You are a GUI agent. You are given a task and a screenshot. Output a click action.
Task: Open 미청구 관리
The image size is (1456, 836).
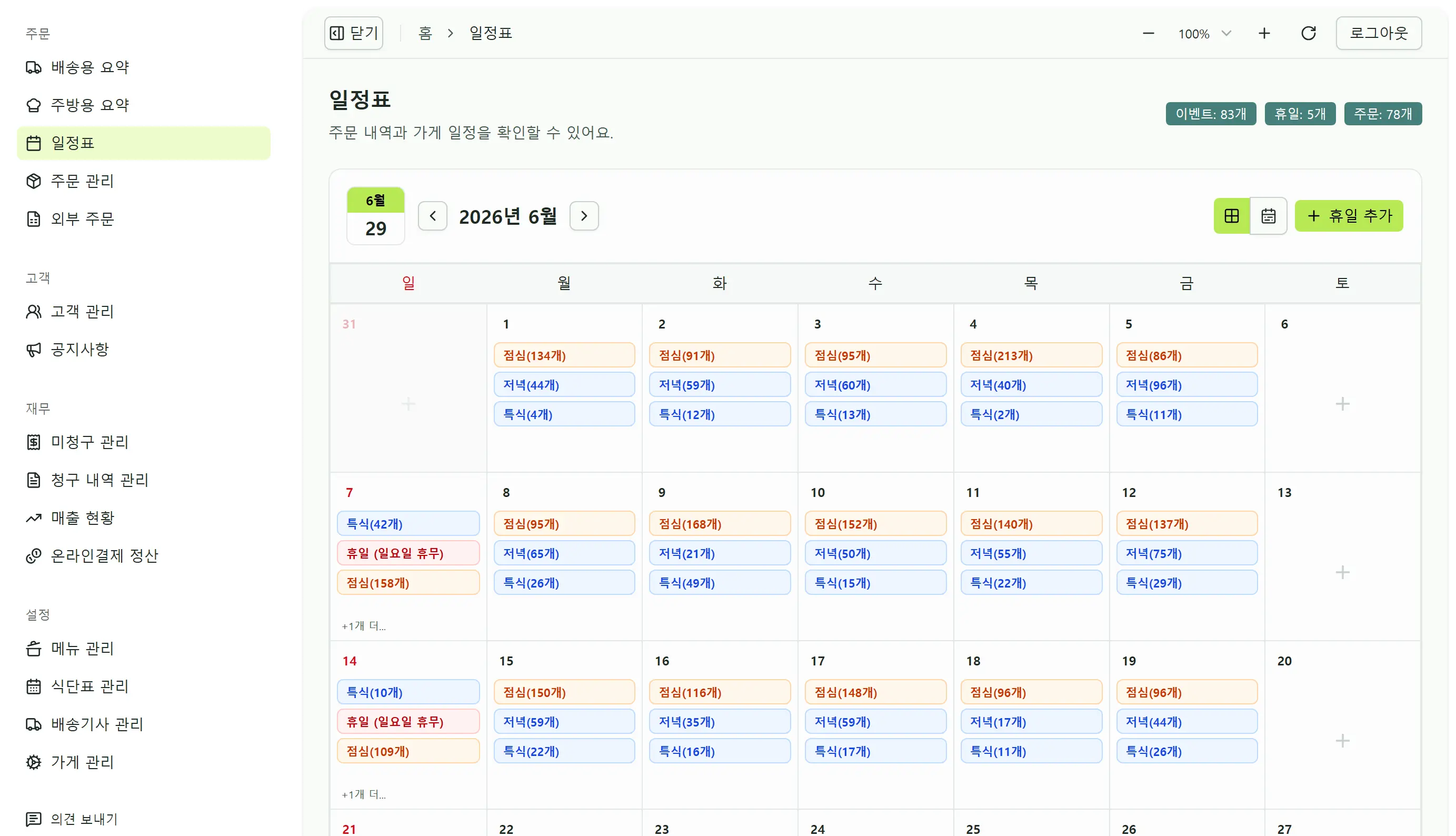144,442
